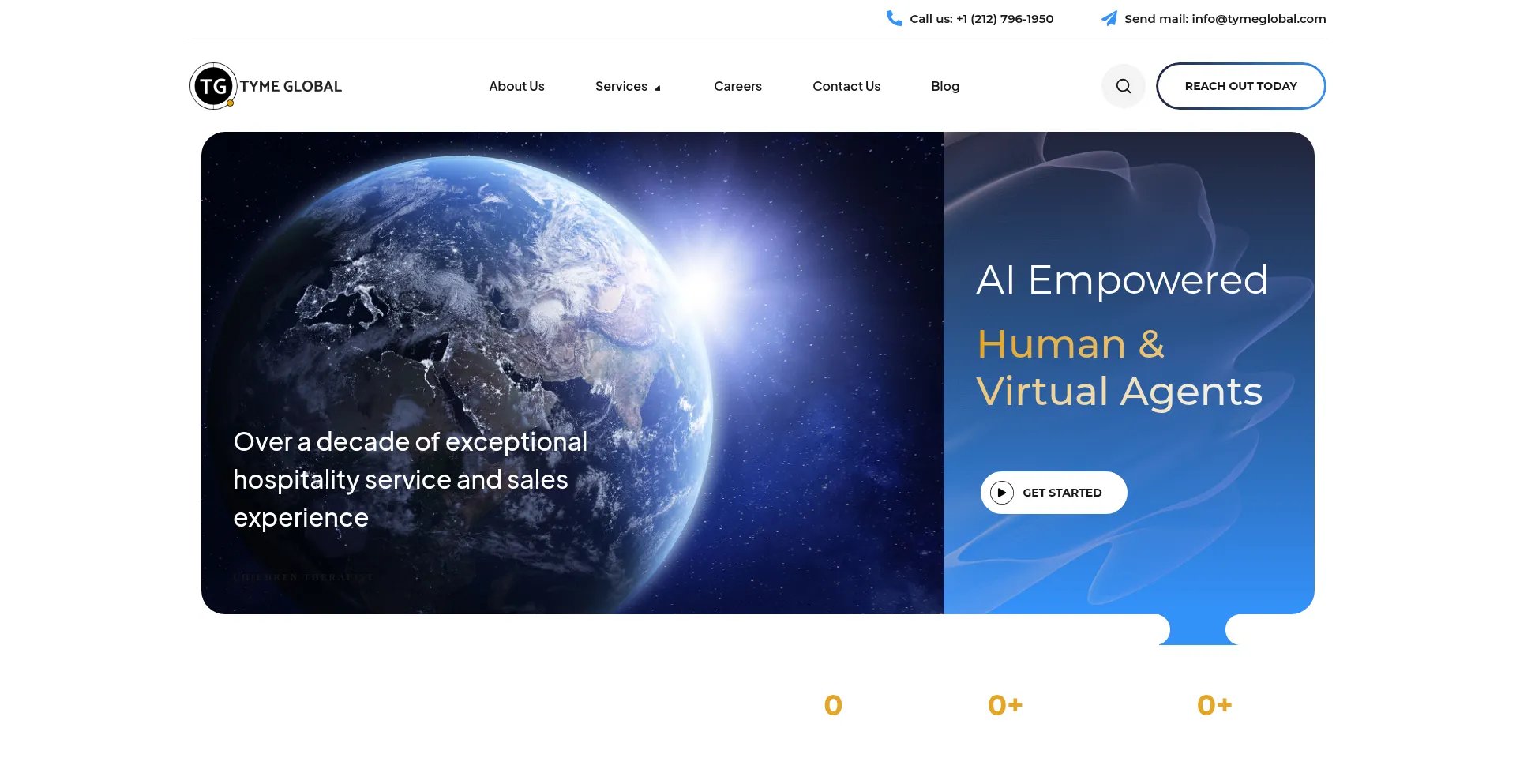
Task: Click the blue phone icon
Action: pos(894,18)
